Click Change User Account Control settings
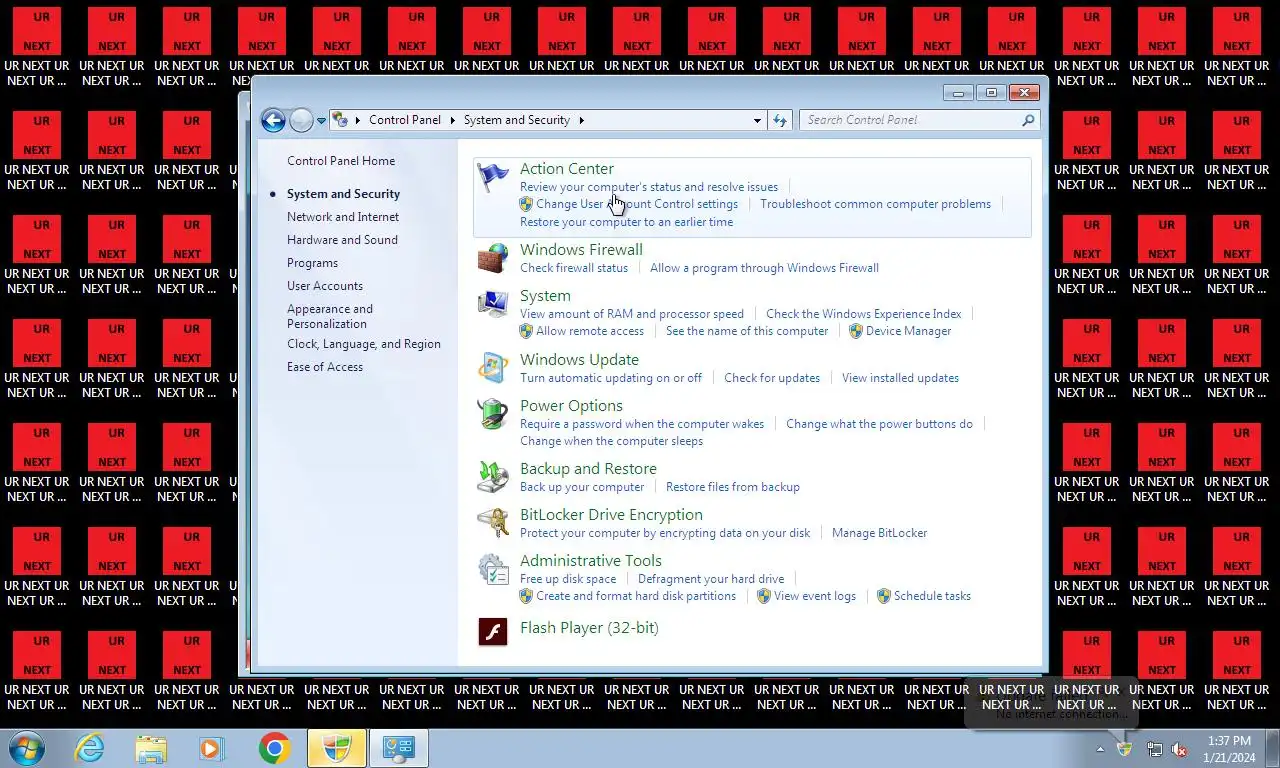Screen dimensions: 1280x768 tap(637, 204)
